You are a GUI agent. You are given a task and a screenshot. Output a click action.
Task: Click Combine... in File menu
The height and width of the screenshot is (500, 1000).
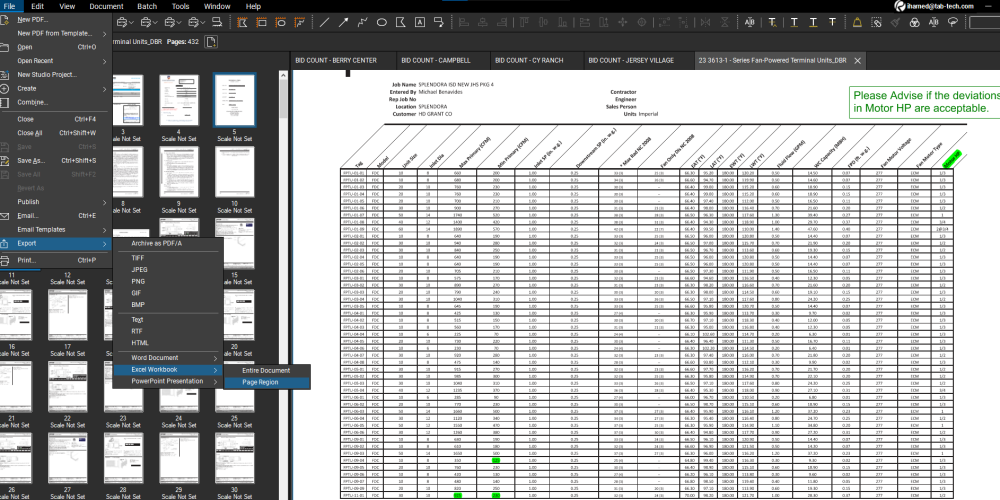click(56, 102)
